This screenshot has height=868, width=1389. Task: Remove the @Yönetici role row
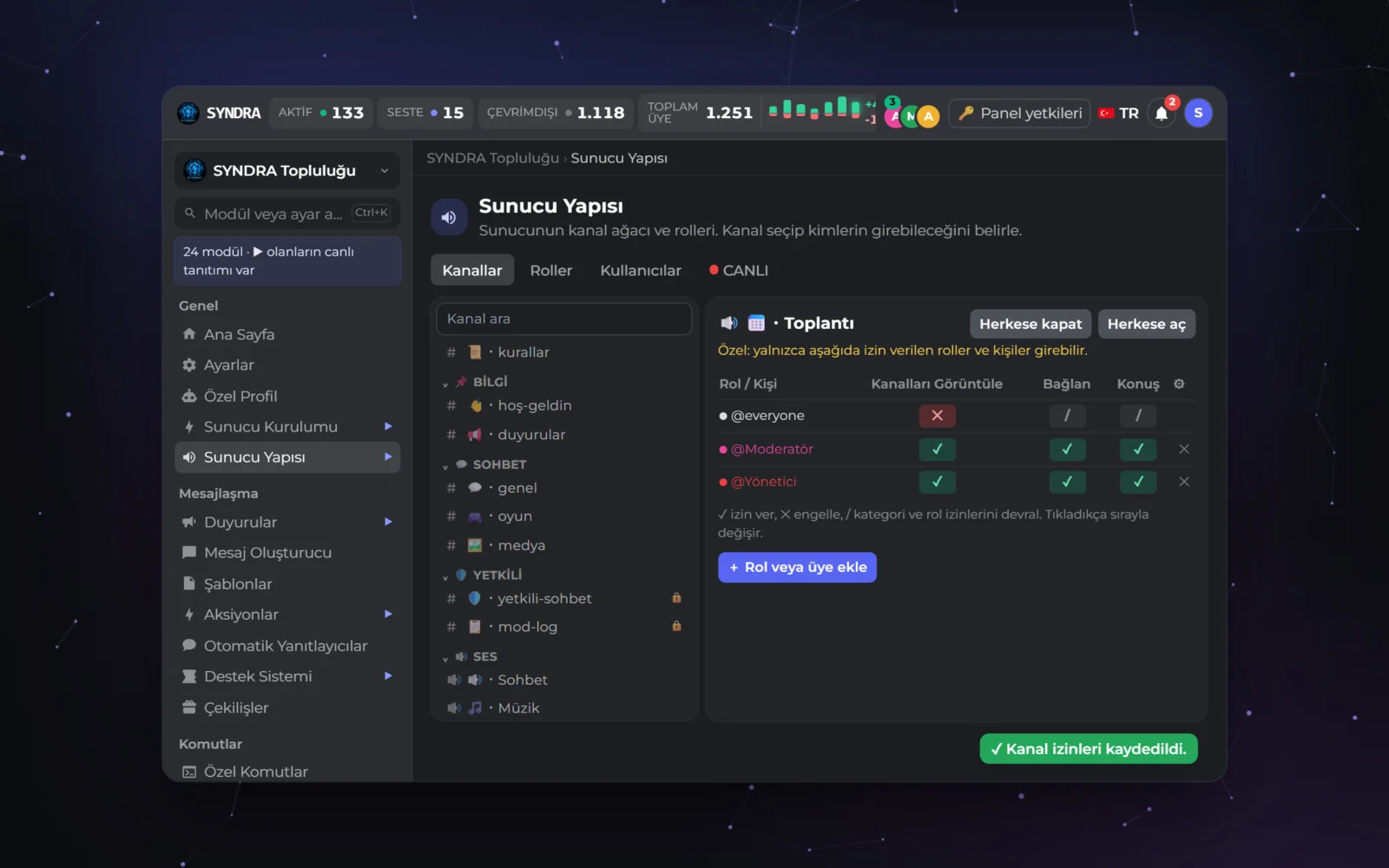coord(1184,482)
